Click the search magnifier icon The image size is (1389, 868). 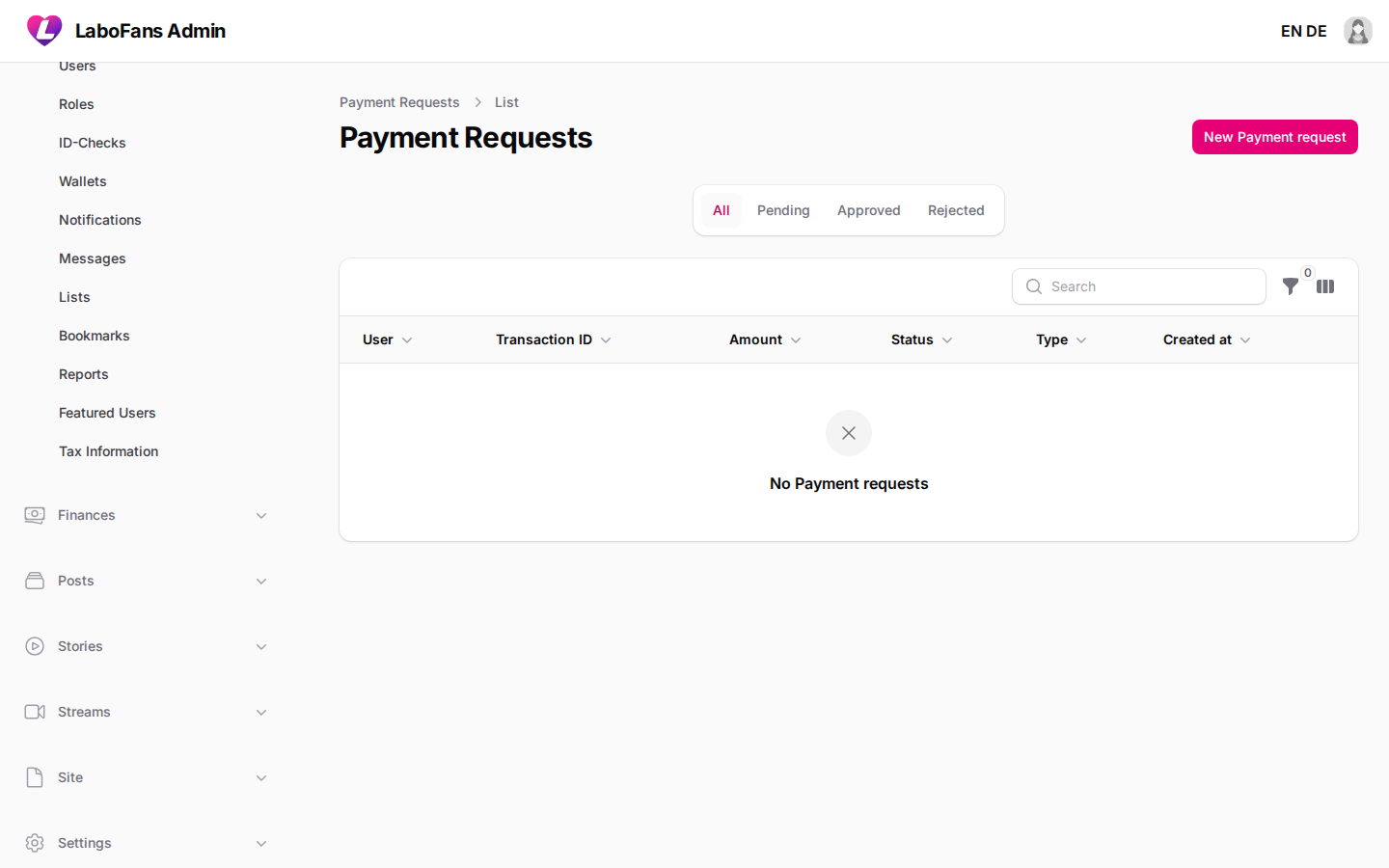pos(1034,286)
